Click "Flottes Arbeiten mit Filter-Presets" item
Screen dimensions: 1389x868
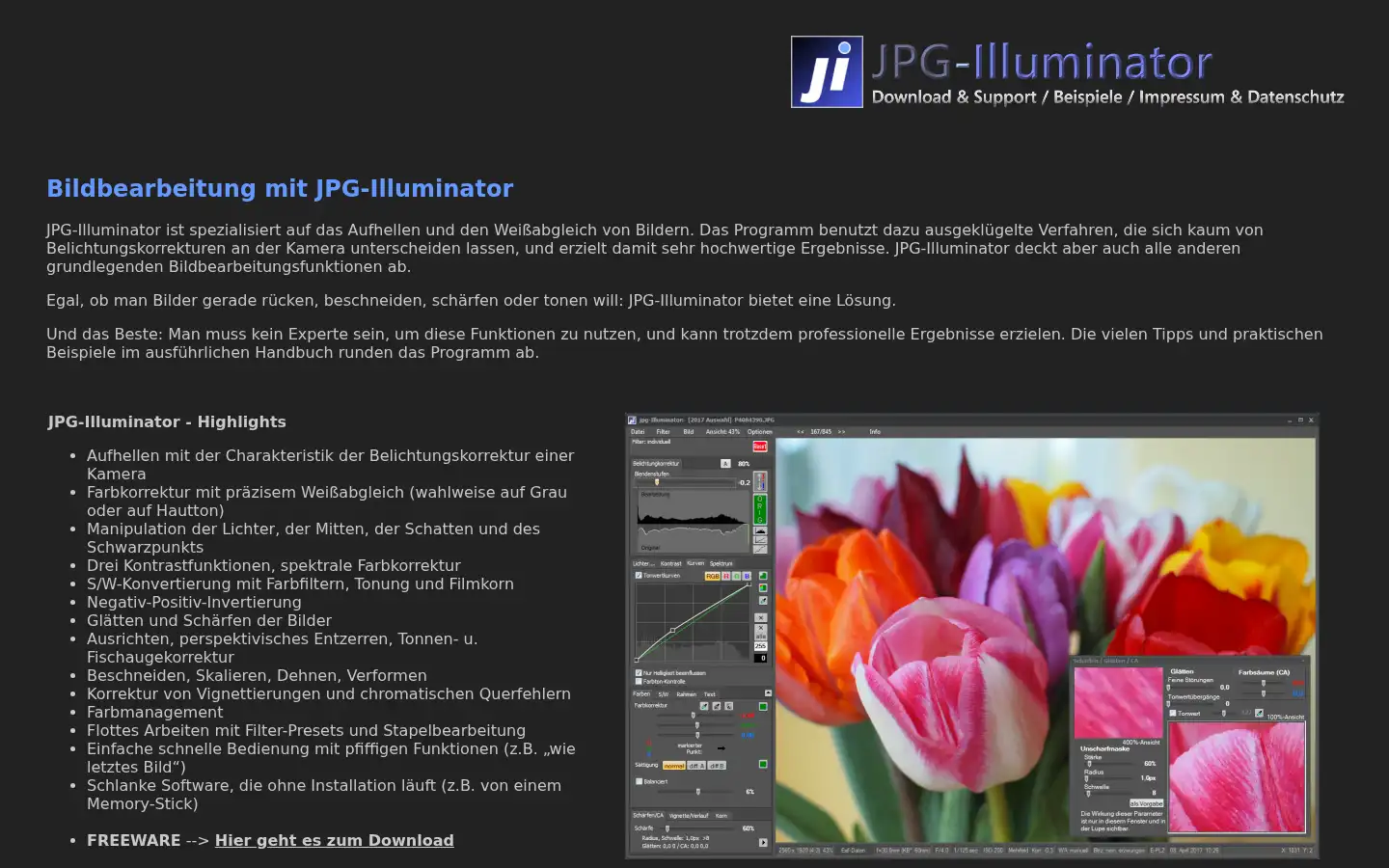point(307,730)
